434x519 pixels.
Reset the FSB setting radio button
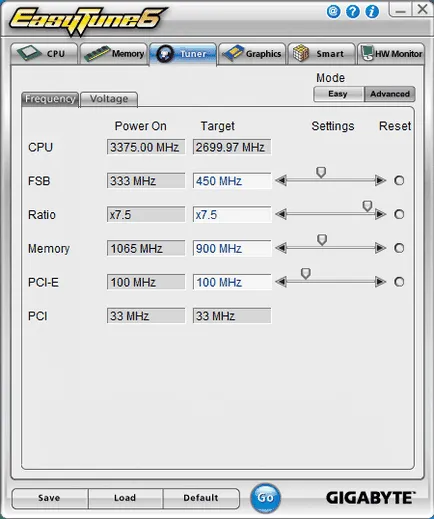[399, 181]
